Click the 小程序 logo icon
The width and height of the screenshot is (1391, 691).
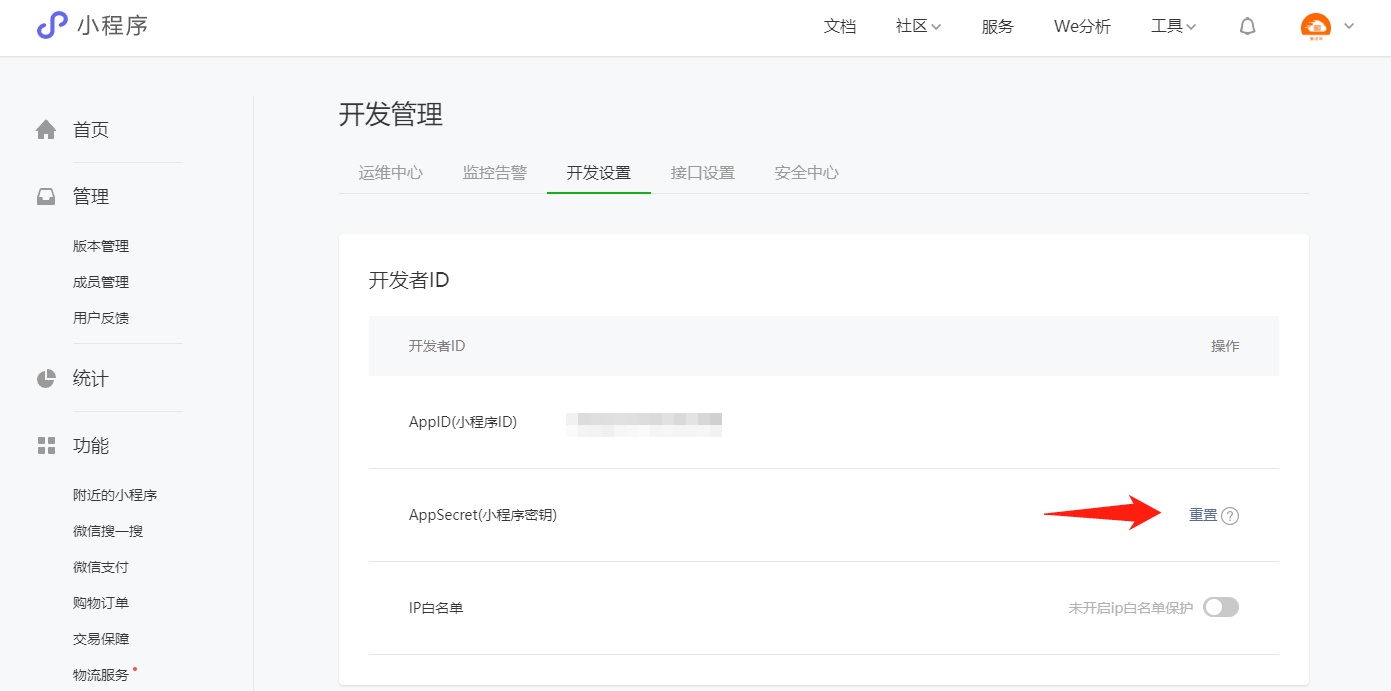click(51, 26)
